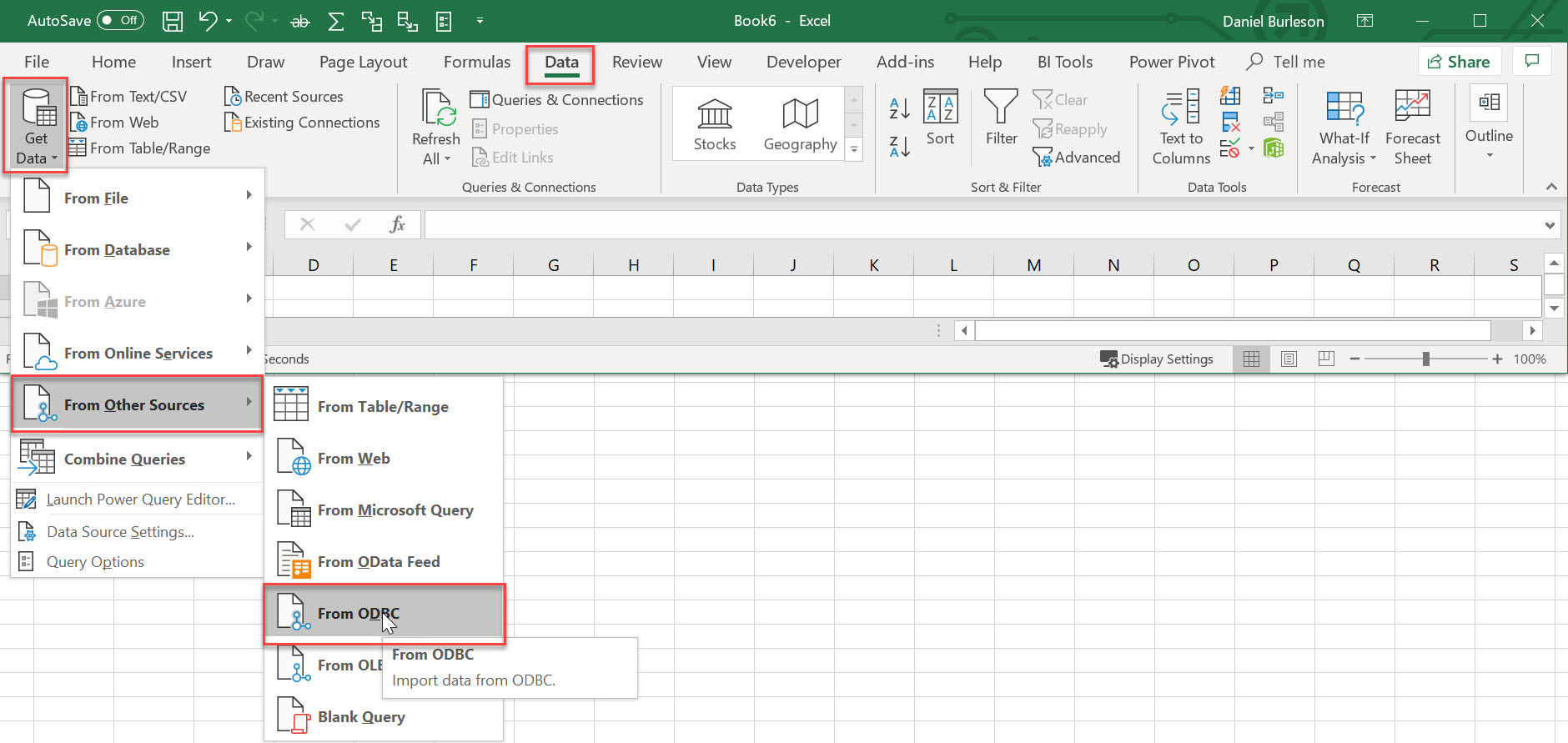Choose From Table/Range in the submenu
This screenshot has width=1568, height=743.
[x=384, y=406]
